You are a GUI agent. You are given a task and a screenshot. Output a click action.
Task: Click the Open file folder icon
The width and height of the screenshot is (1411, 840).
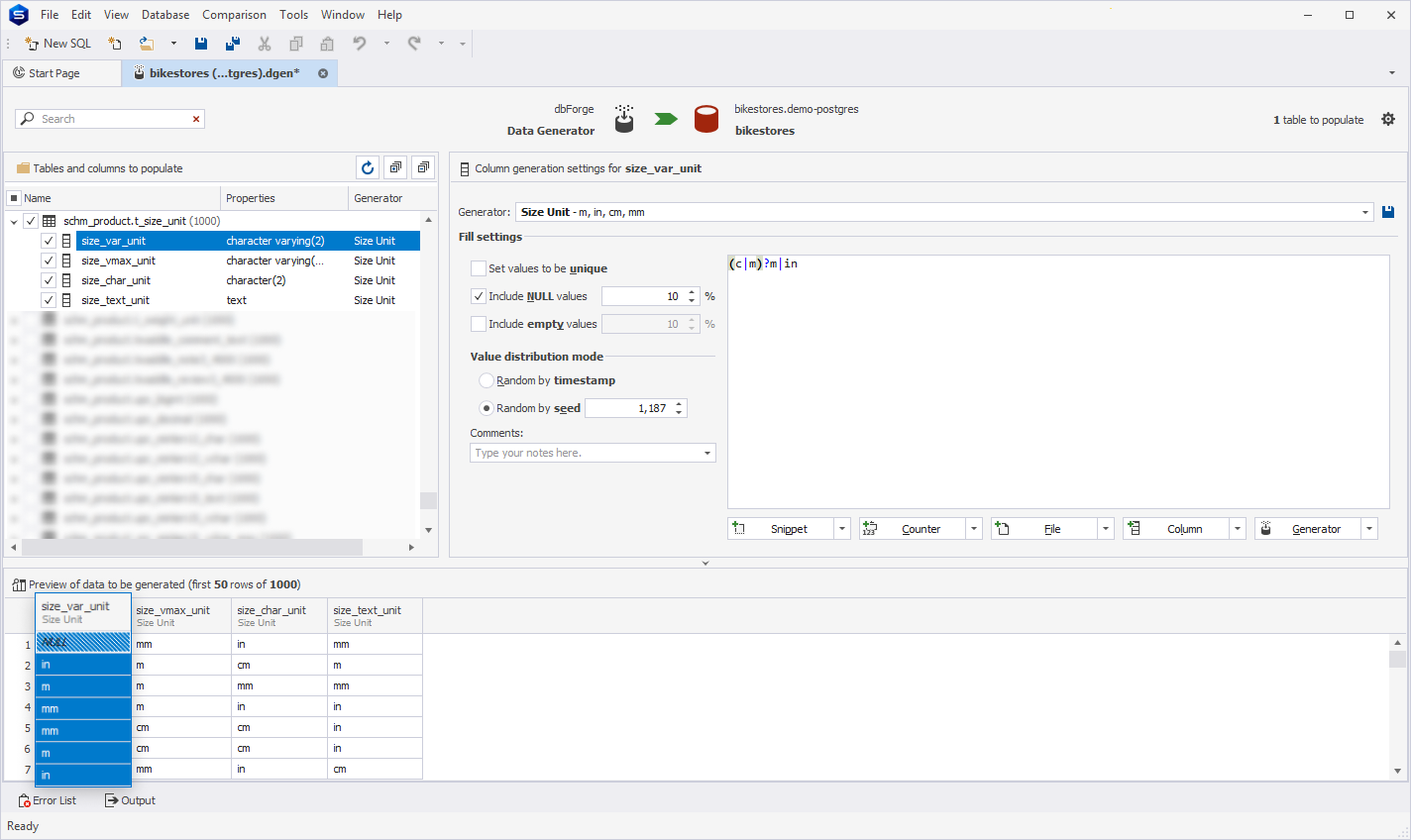click(147, 44)
